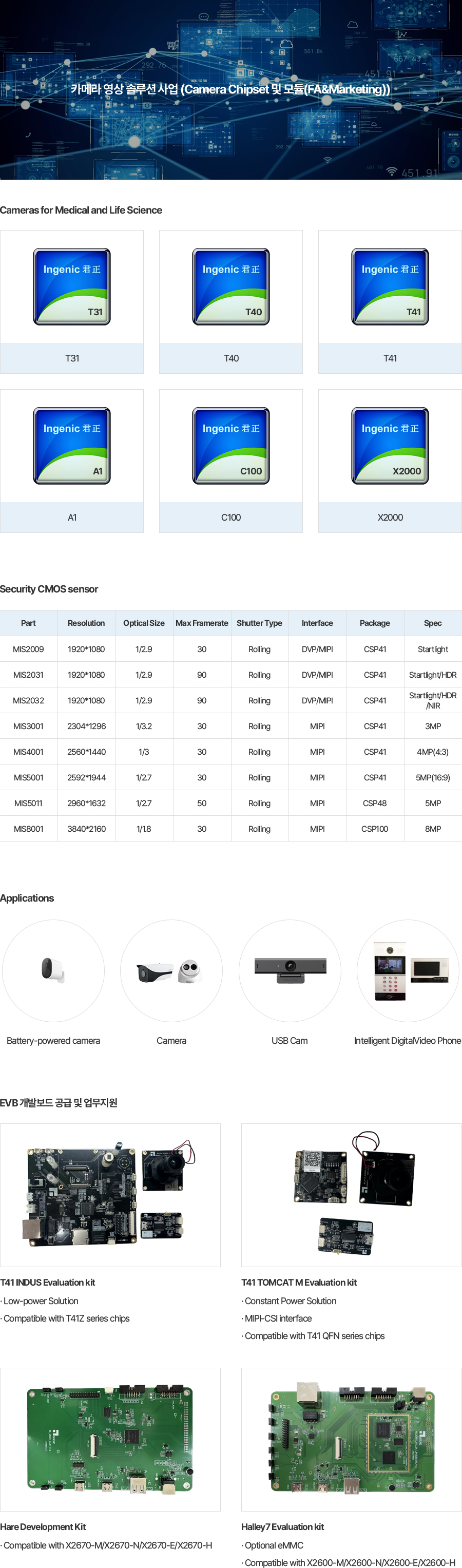Click the CSP100 package cell
462x1568 pixels.
click(375, 829)
